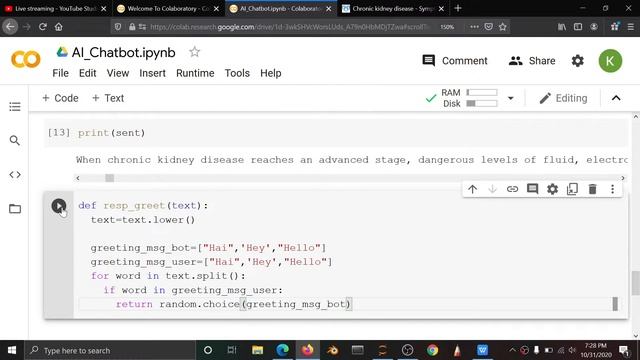The image size is (640, 360).
Task: Move cell down with arrow icon
Action: tap(492, 189)
